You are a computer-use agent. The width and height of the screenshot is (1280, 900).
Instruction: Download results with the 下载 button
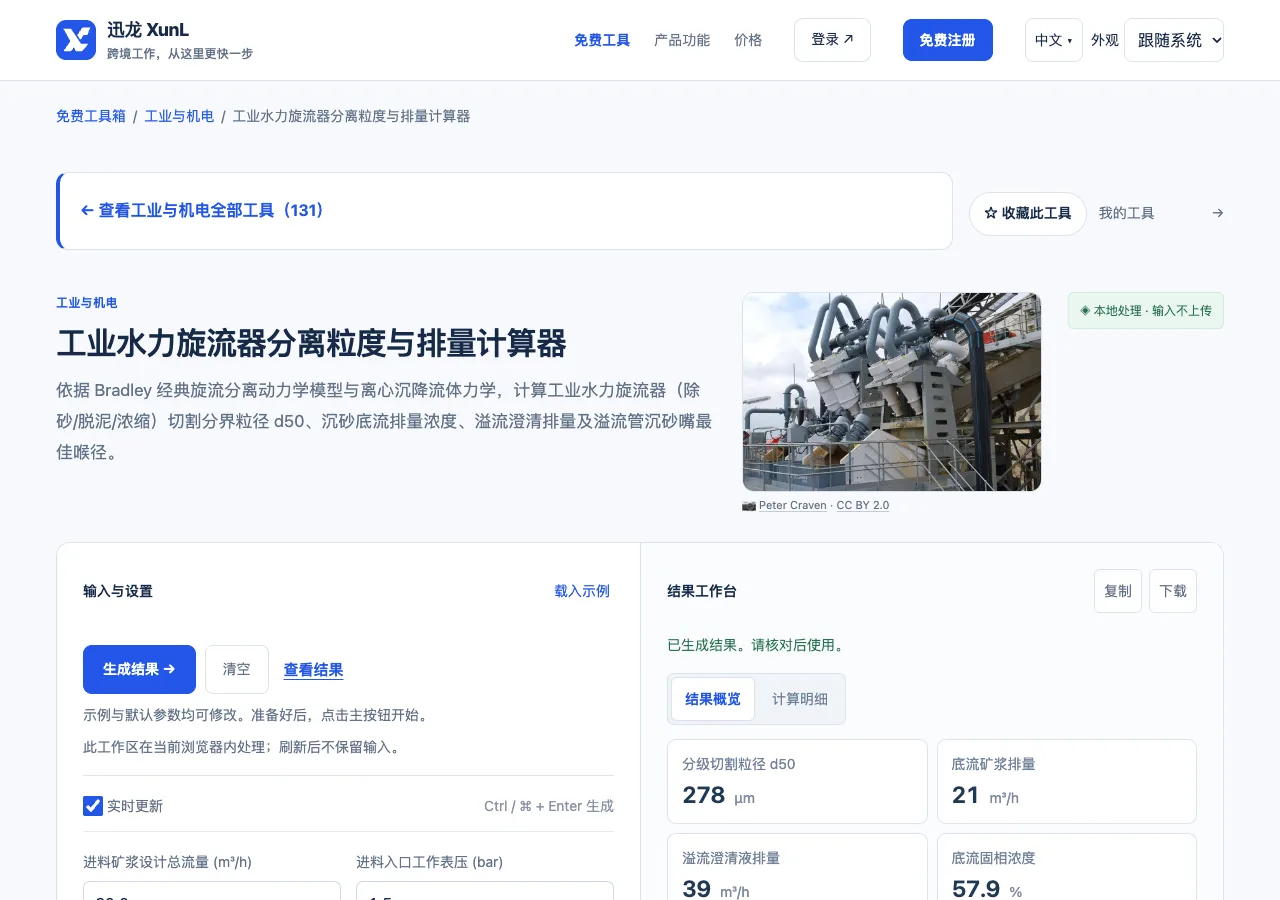[x=1173, y=591]
